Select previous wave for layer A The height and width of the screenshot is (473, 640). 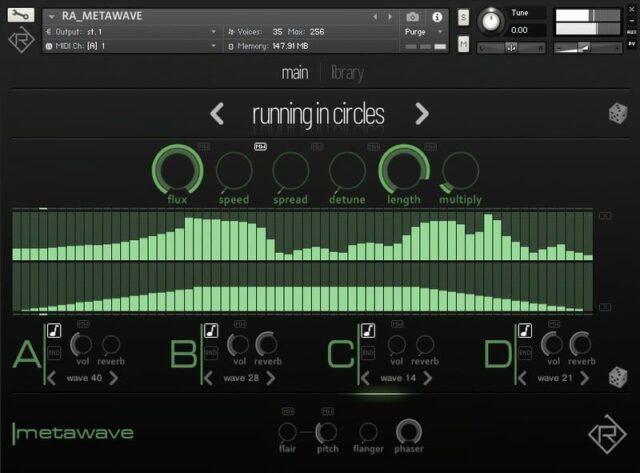51,378
